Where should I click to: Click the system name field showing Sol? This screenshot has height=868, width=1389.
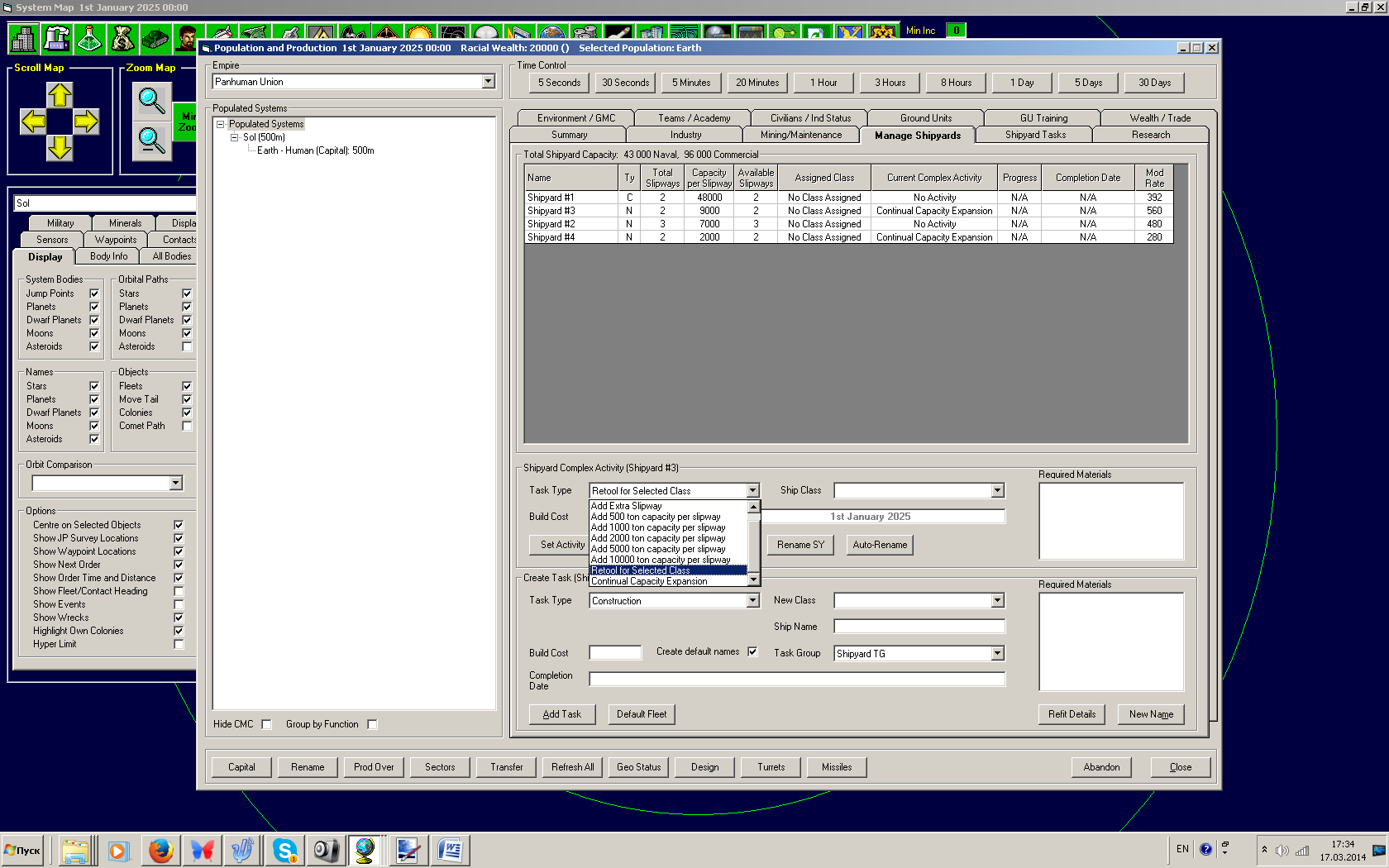pos(105,203)
